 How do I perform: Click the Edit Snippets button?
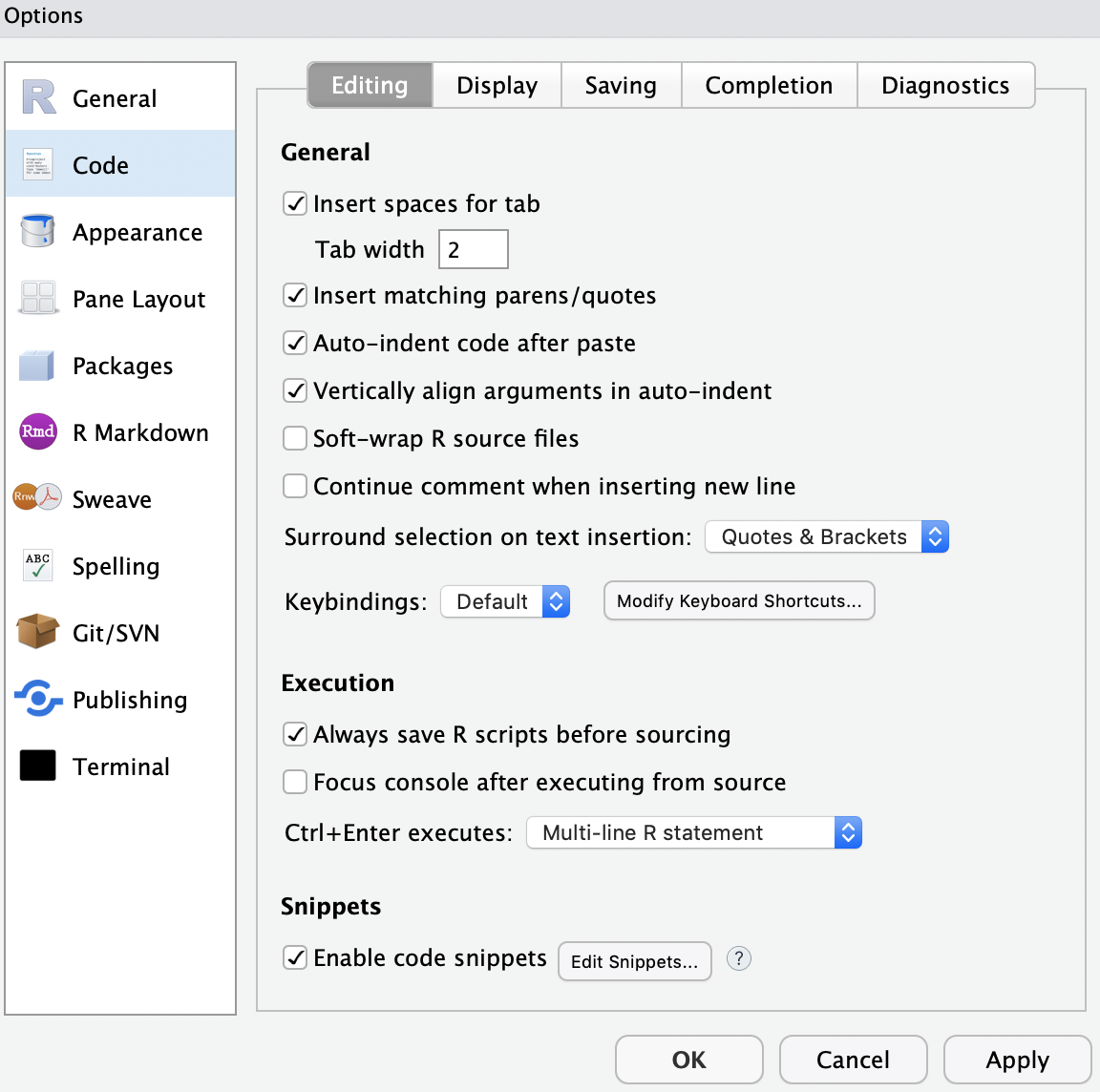(635, 961)
